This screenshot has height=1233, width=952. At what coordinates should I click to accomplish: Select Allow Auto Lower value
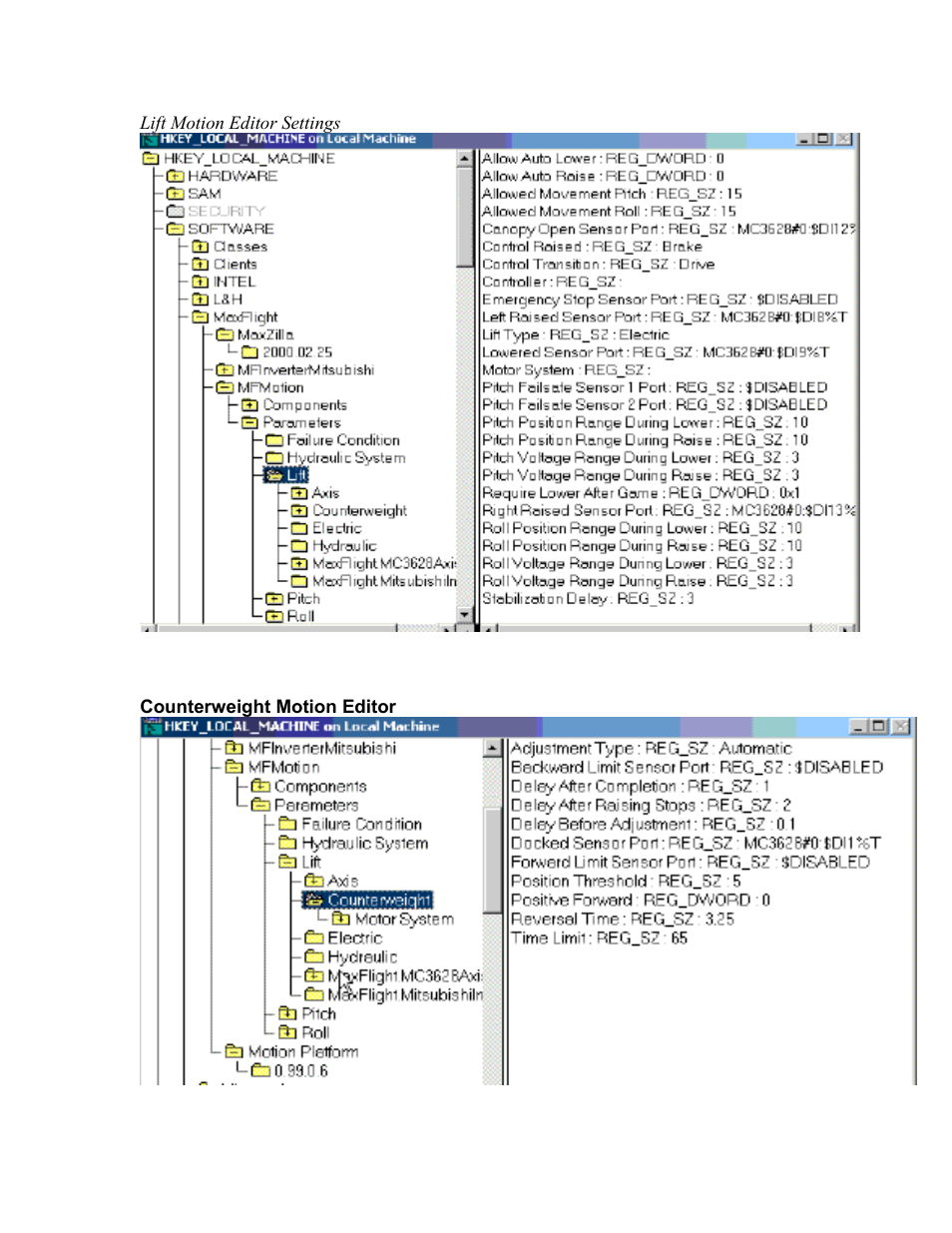tap(603, 159)
